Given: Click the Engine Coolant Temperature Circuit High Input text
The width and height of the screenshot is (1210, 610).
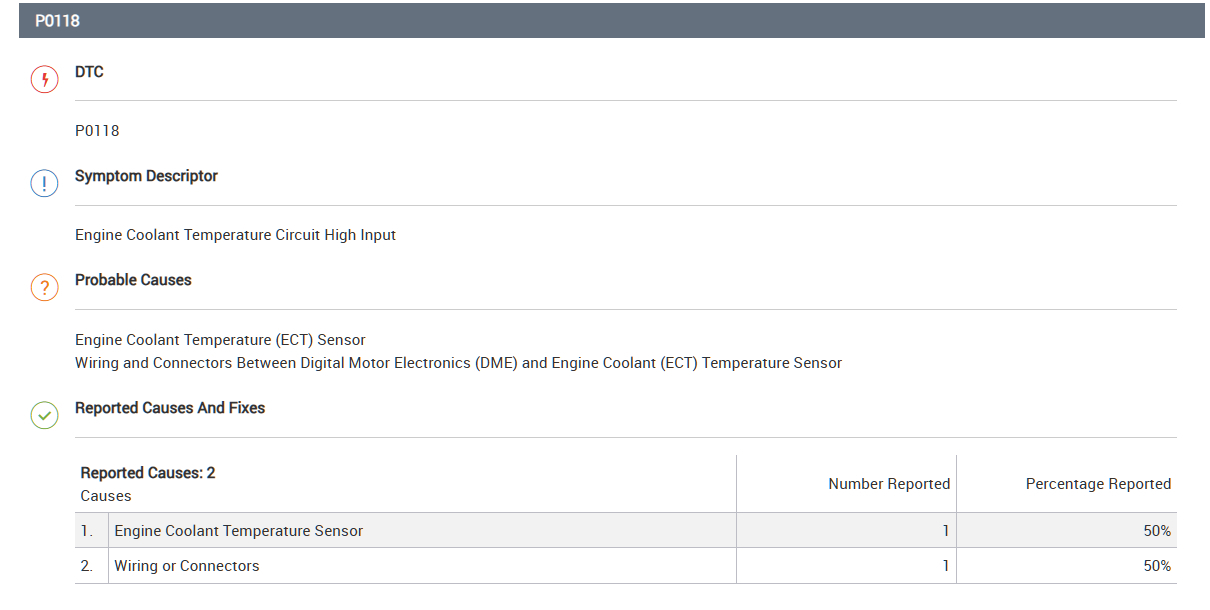Looking at the screenshot, I should coord(235,235).
